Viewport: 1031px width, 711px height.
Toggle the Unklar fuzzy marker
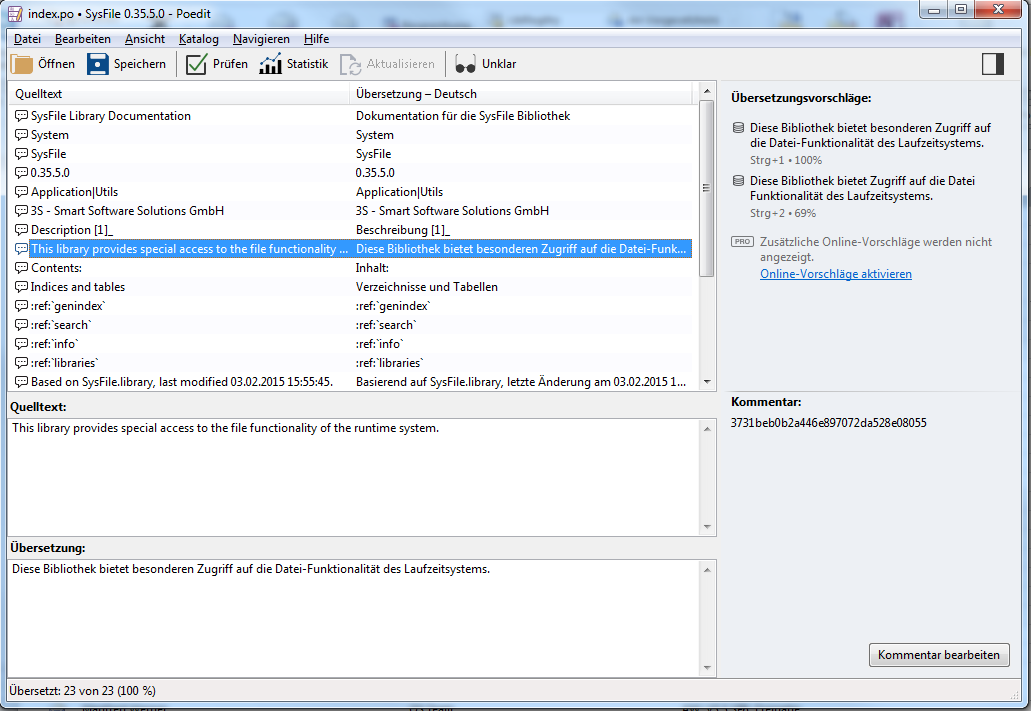click(x=465, y=64)
